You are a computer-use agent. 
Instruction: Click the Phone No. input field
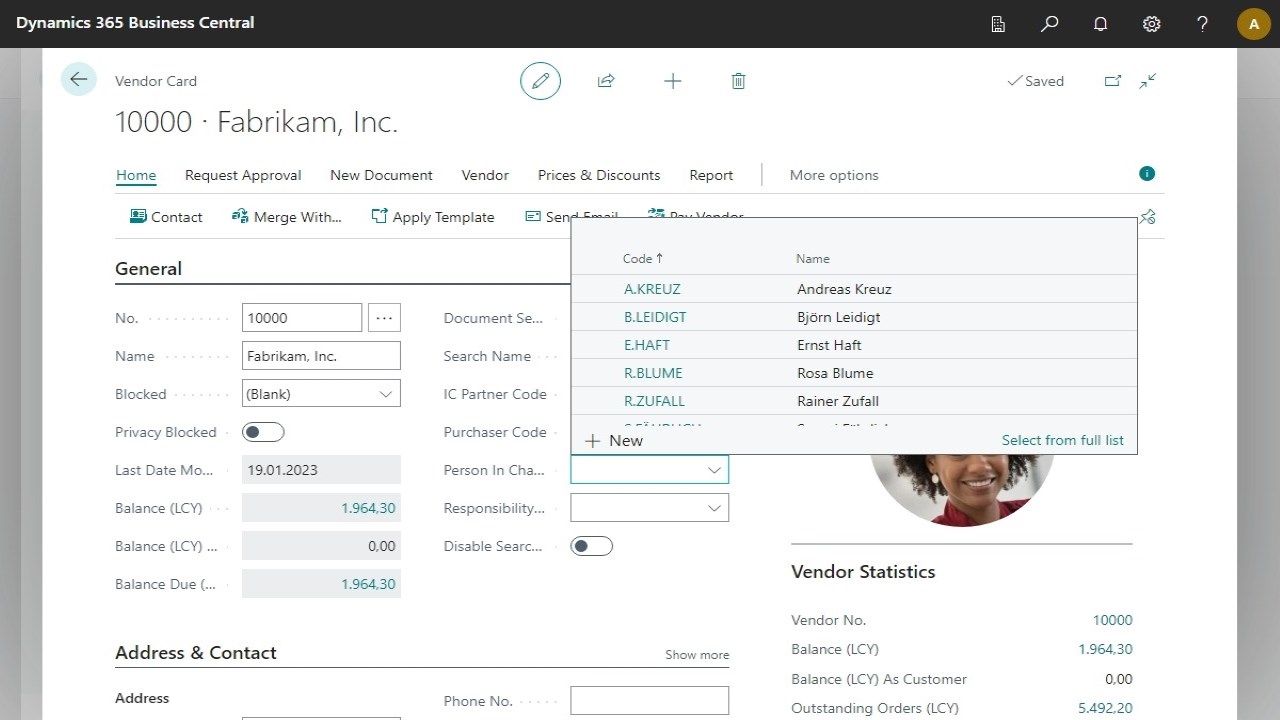pyautogui.click(x=649, y=700)
